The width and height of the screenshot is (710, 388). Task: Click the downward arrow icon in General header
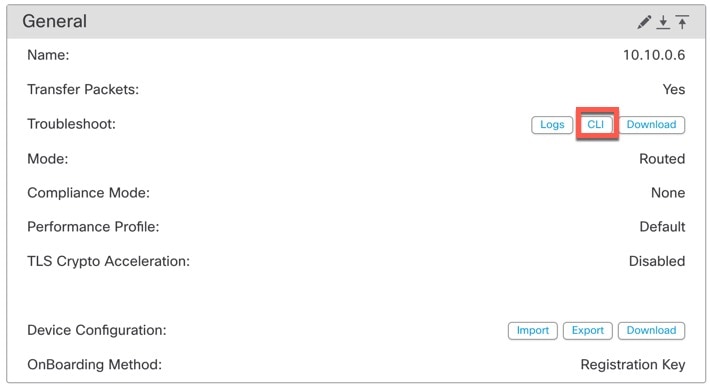pyautogui.click(x=663, y=22)
